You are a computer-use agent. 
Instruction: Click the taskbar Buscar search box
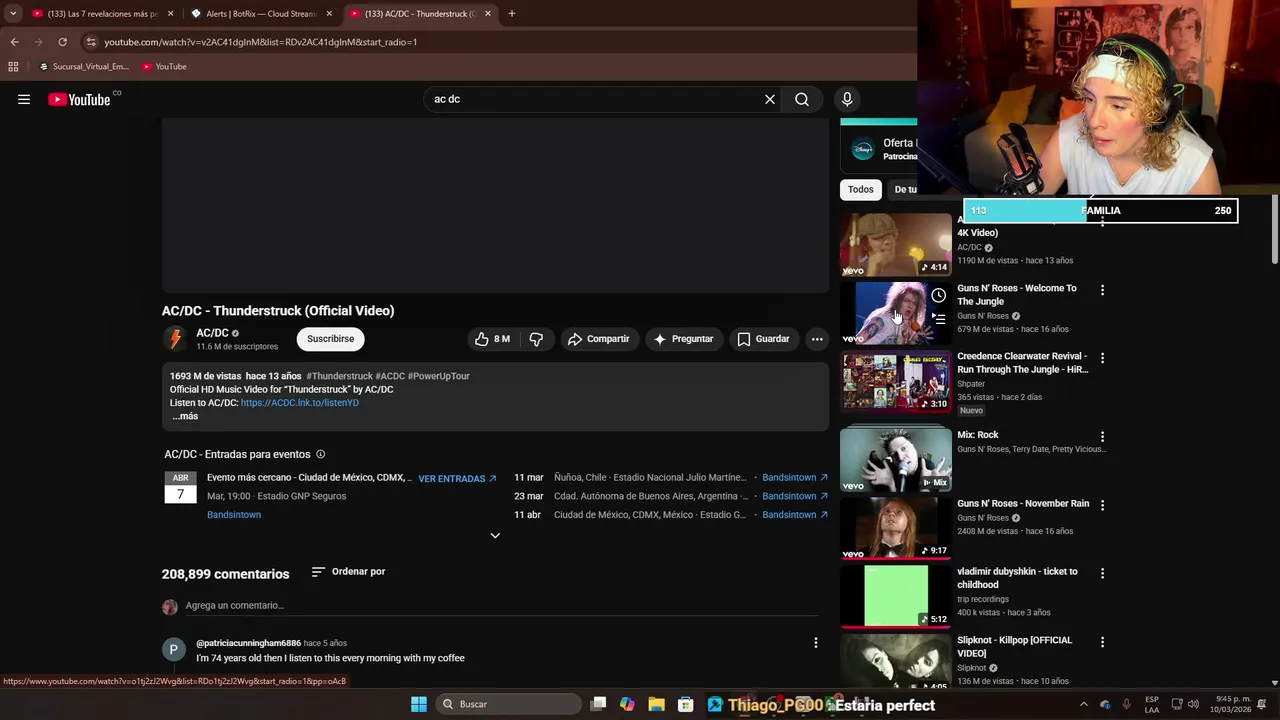point(507,704)
